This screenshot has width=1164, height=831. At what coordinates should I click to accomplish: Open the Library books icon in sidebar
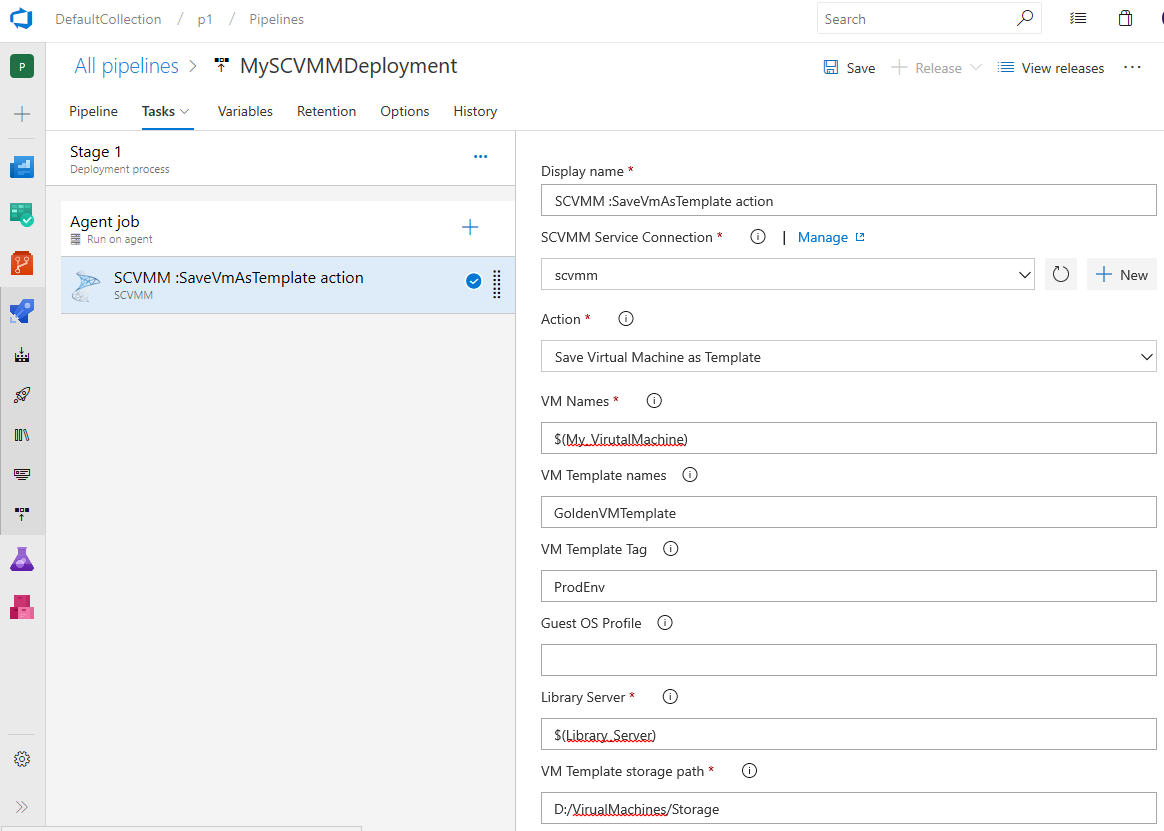[22, 434]
